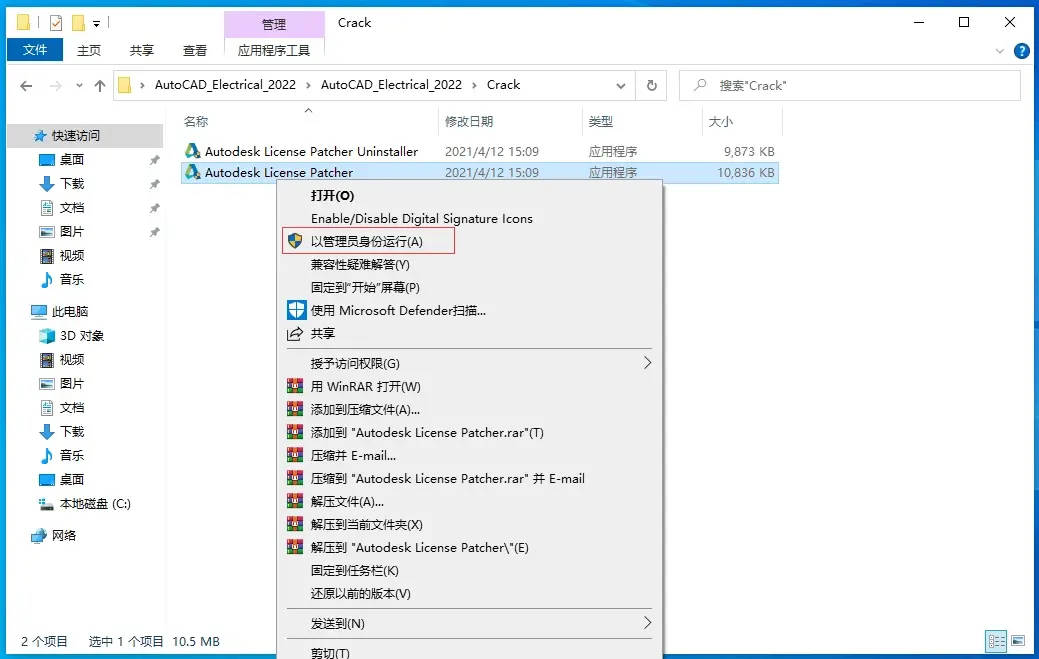The width and height of the screenshot is (1039, 659).
Task: Click the Up one level arrow icon
Action: point(99,85)
